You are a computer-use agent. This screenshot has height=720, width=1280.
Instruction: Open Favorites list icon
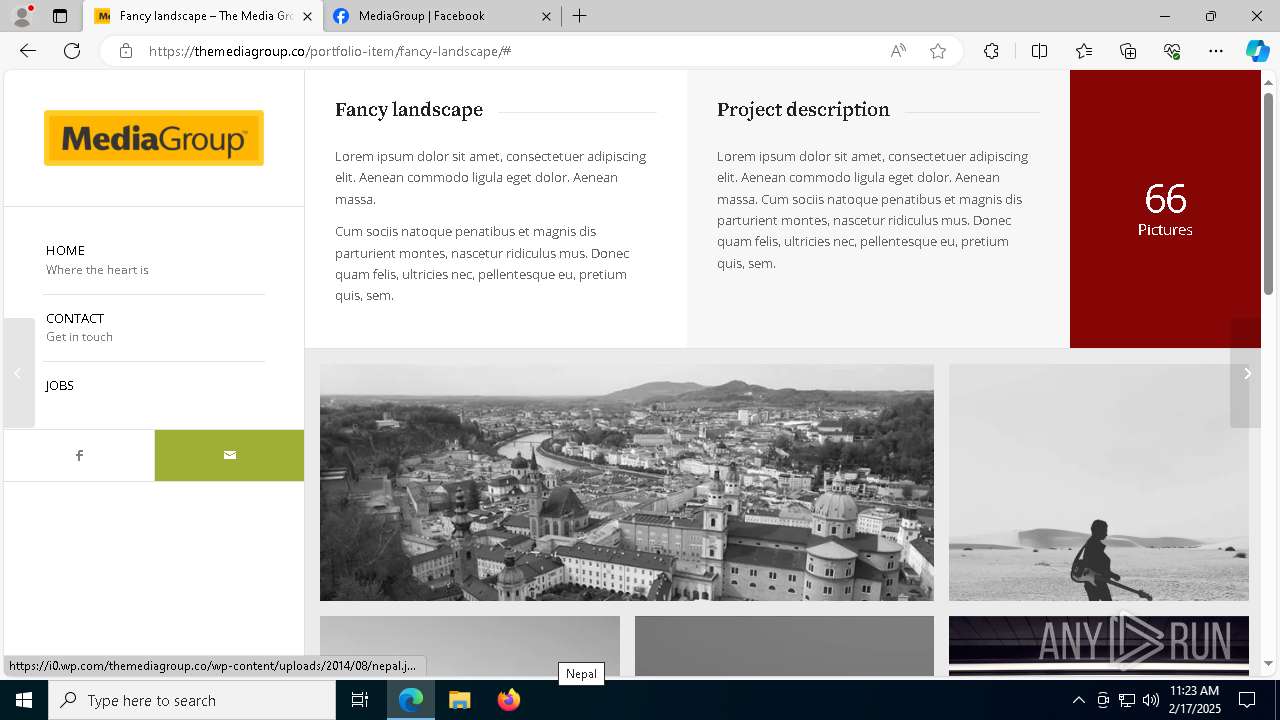click(1084, 51)
